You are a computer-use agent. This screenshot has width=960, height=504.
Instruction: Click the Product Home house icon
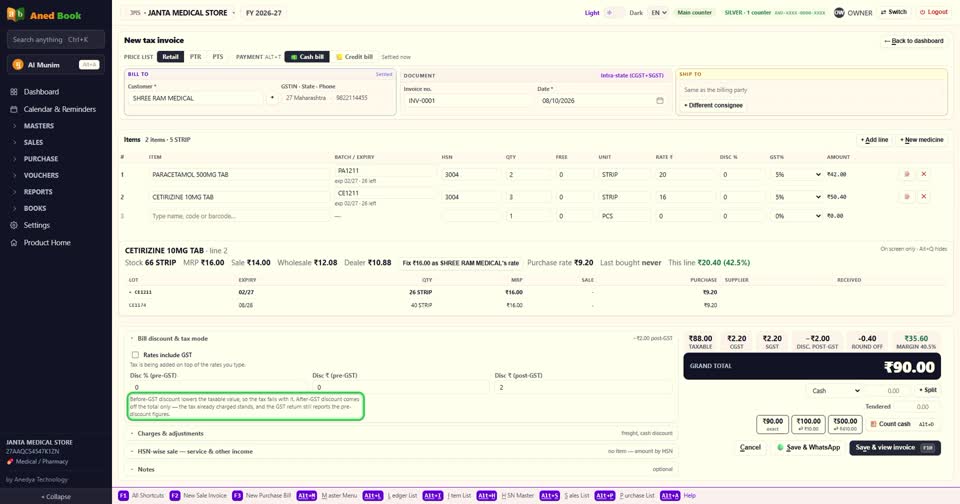click(x=13, y=243)
